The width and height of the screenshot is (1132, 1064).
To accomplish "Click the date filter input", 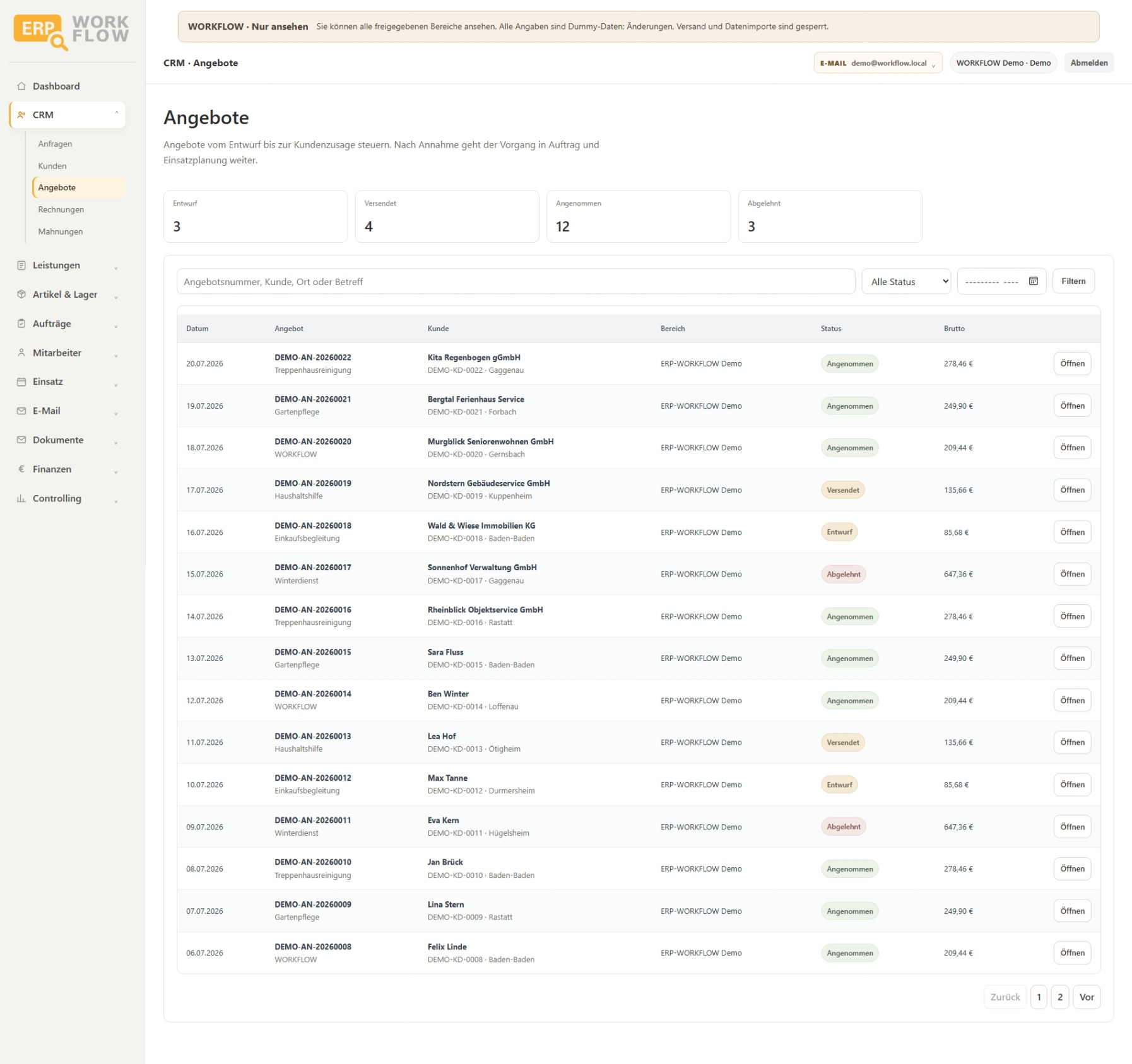I will pos(1001,281).
